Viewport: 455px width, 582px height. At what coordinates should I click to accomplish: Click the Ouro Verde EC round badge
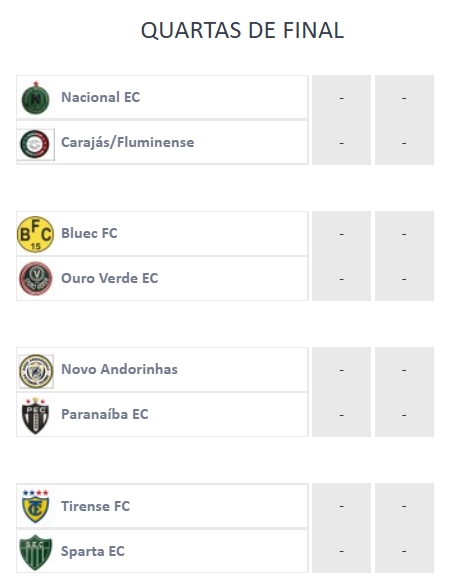[35, 278]
